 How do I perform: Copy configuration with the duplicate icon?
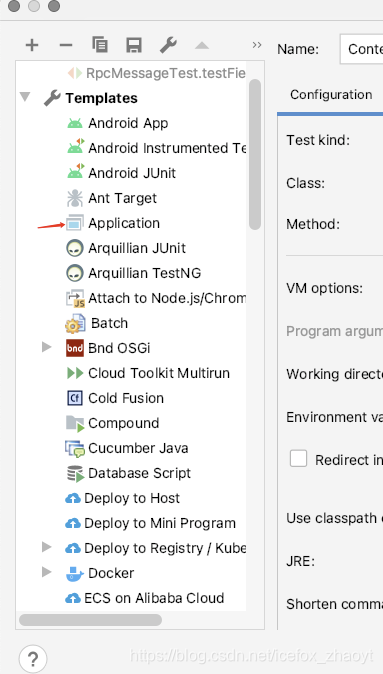(x=100, y=45)
